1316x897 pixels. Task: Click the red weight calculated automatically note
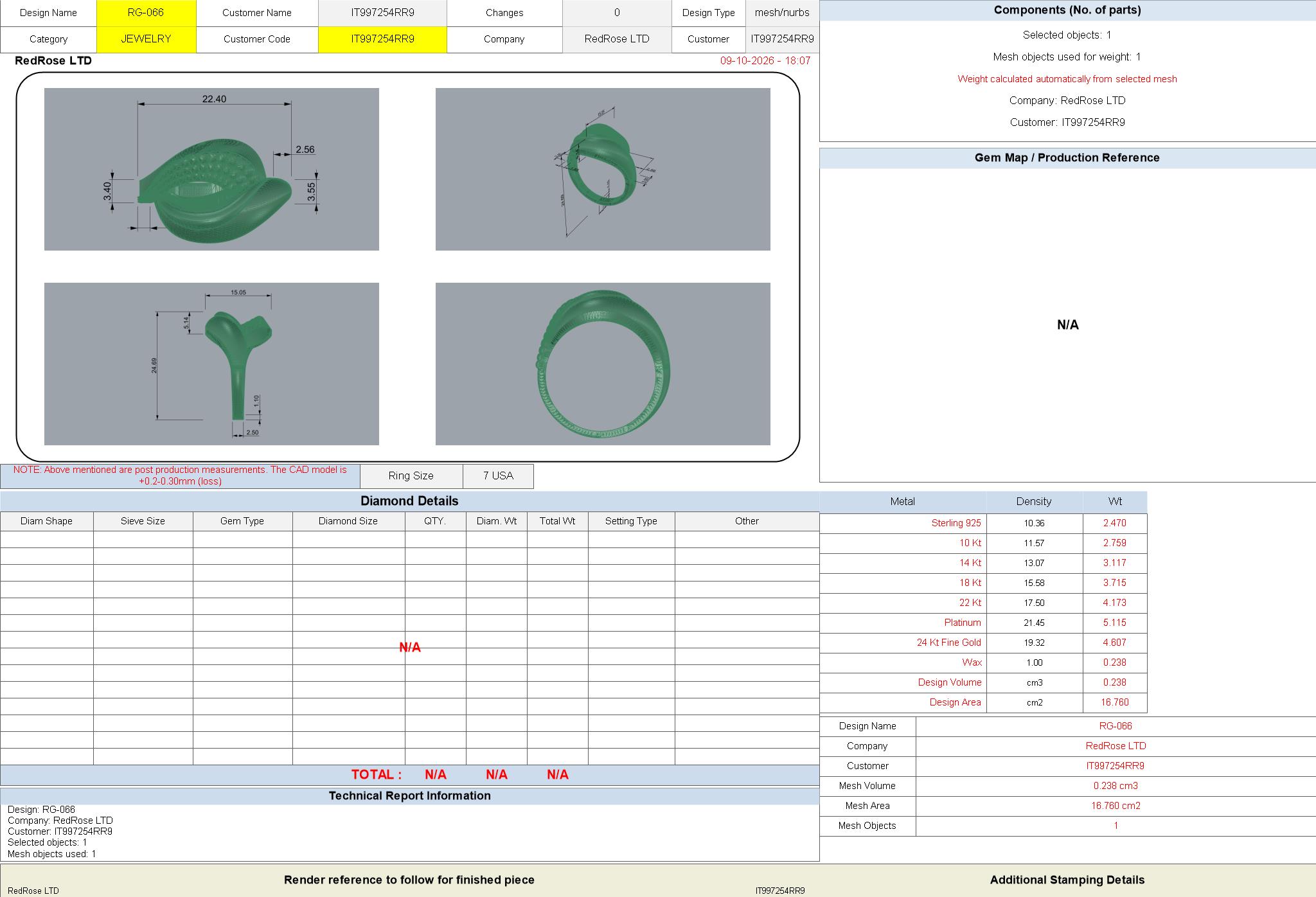1067,79
